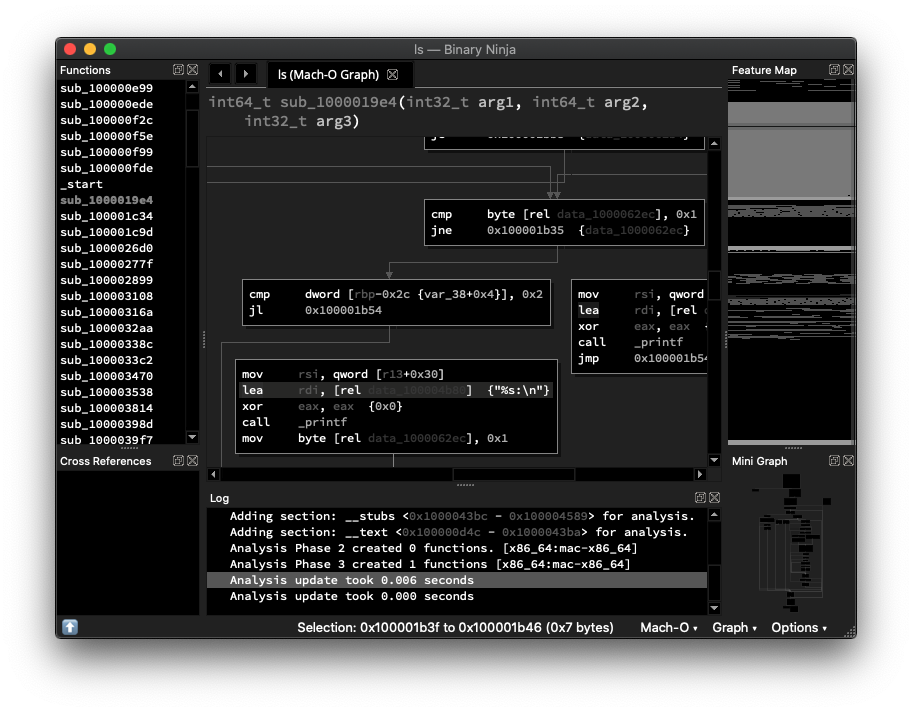Image resolution: width=912 pixels, height=712 pixels.
Task: Close the Cross References panel
Action: point(193,461)
